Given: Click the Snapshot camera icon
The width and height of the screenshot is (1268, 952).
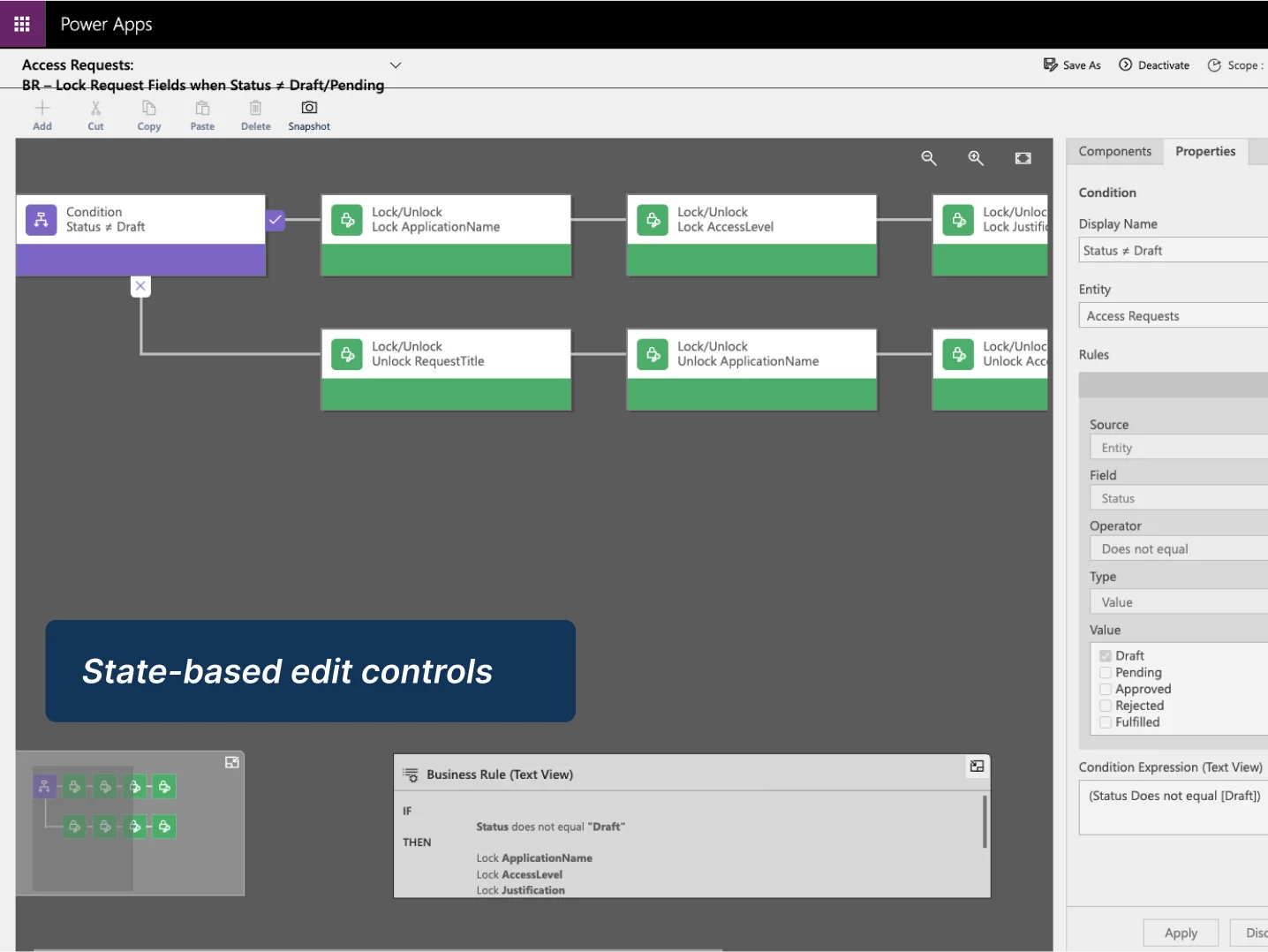Looking at the screenshot, I should [309, 108].
